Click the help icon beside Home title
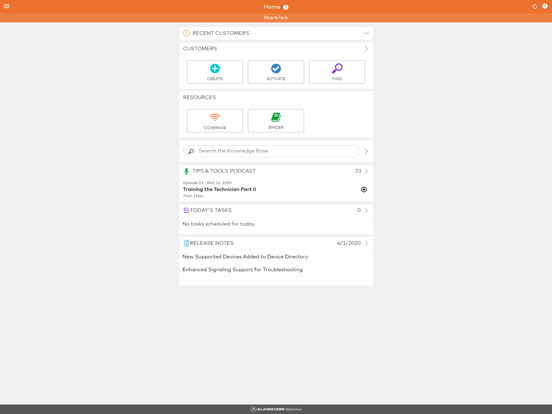The width and height of the screenshot is (552, 414). (286, 7)
